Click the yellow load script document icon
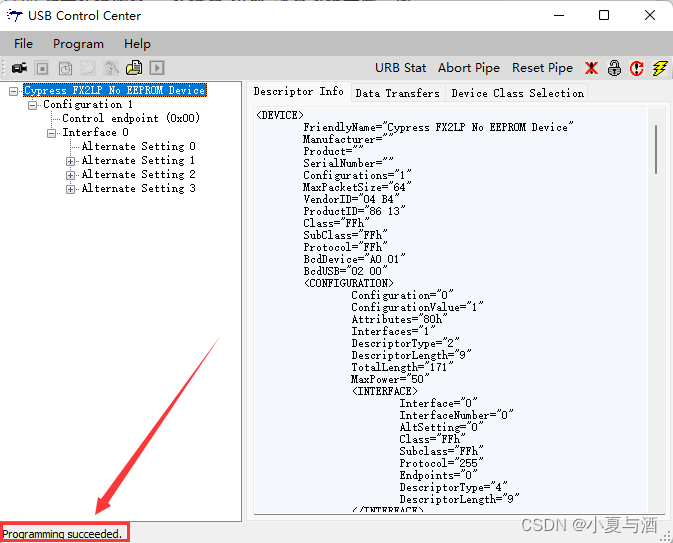 [134, 68]
